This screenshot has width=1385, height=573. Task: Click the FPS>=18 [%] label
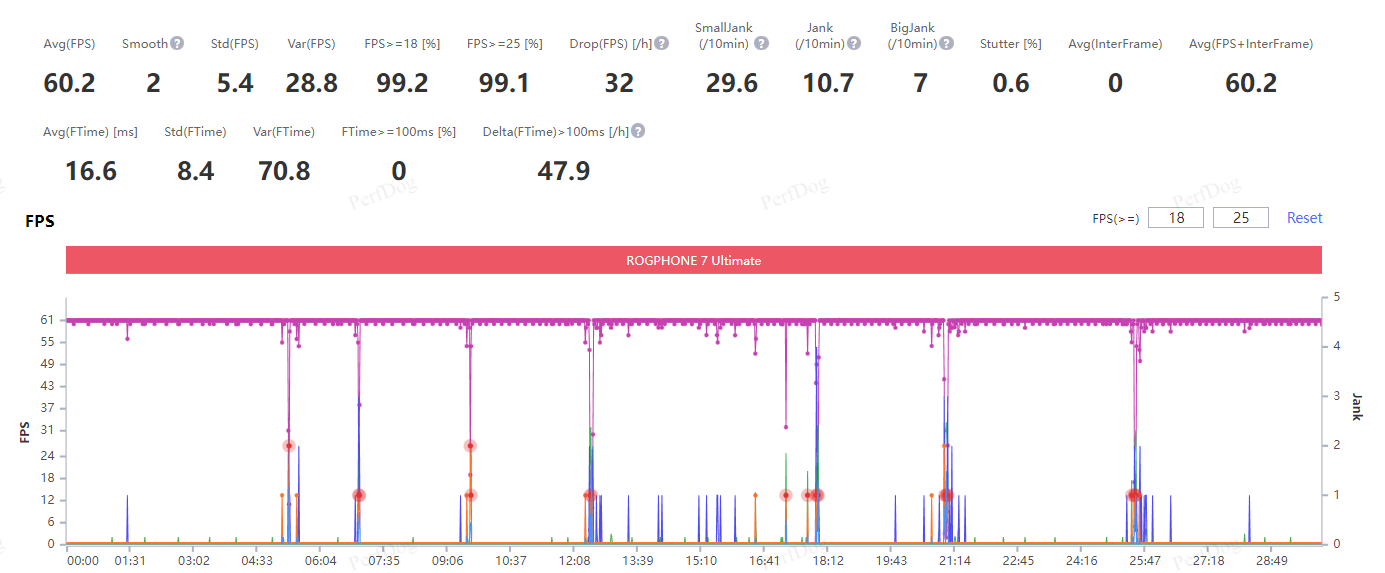402,44
